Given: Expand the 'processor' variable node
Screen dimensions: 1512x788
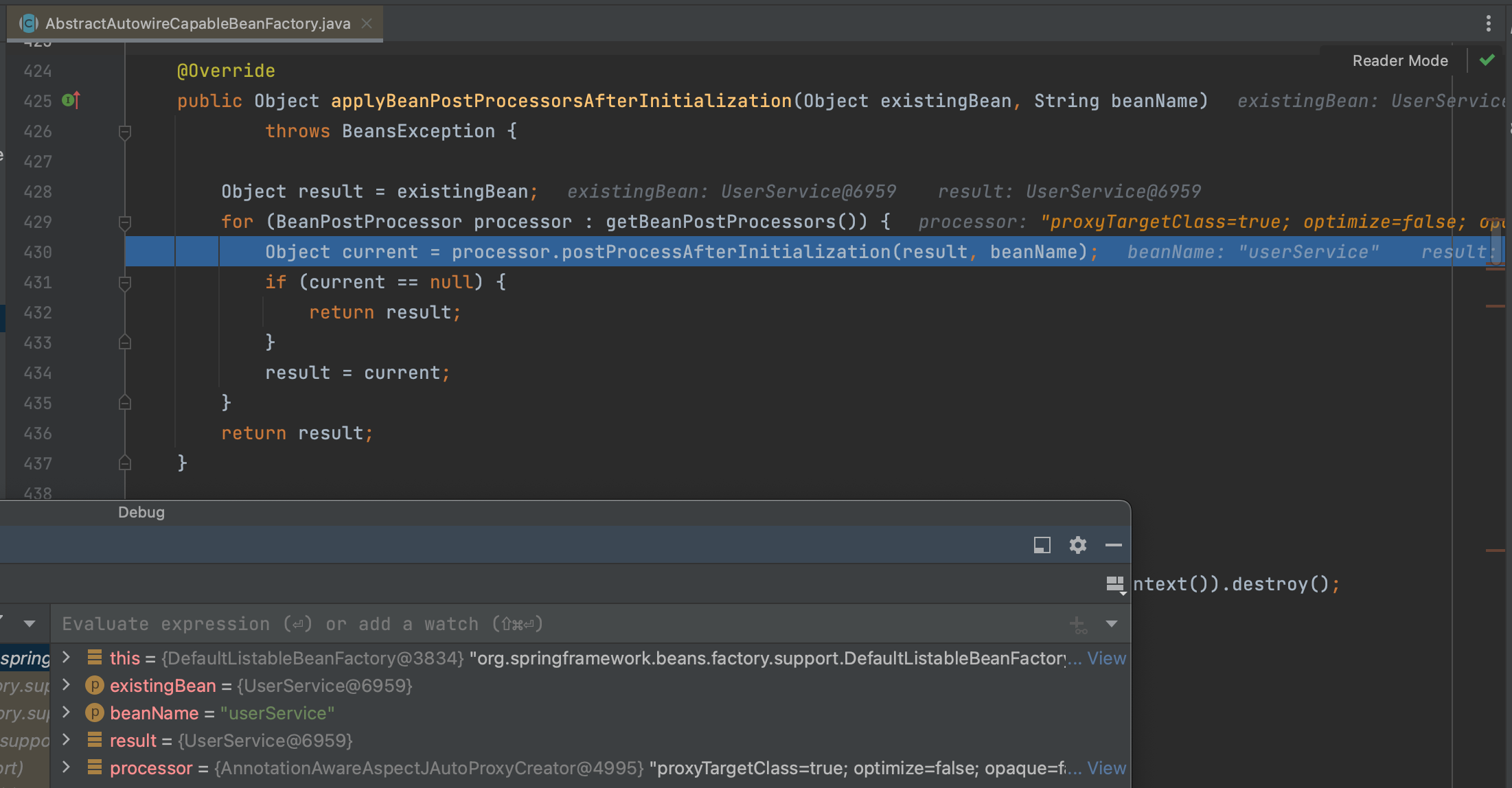Looking at the screenshot, I should (67, 767).
